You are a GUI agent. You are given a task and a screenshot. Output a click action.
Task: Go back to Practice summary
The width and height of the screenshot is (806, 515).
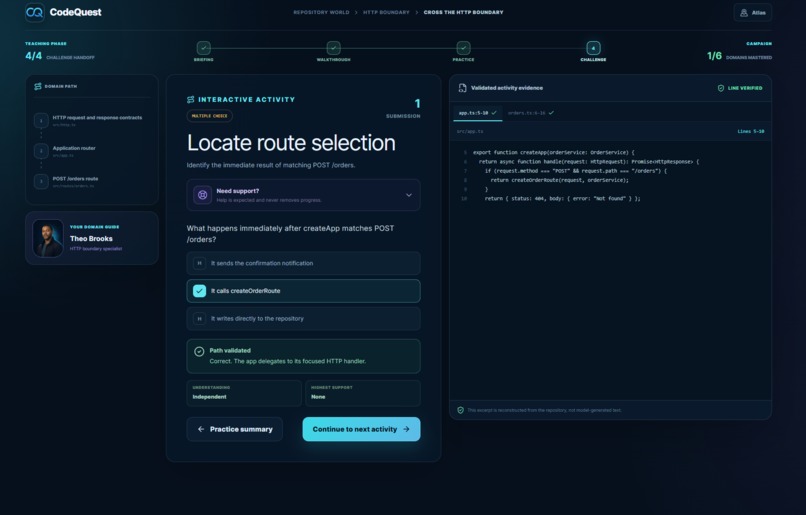[x=234, y=429]
